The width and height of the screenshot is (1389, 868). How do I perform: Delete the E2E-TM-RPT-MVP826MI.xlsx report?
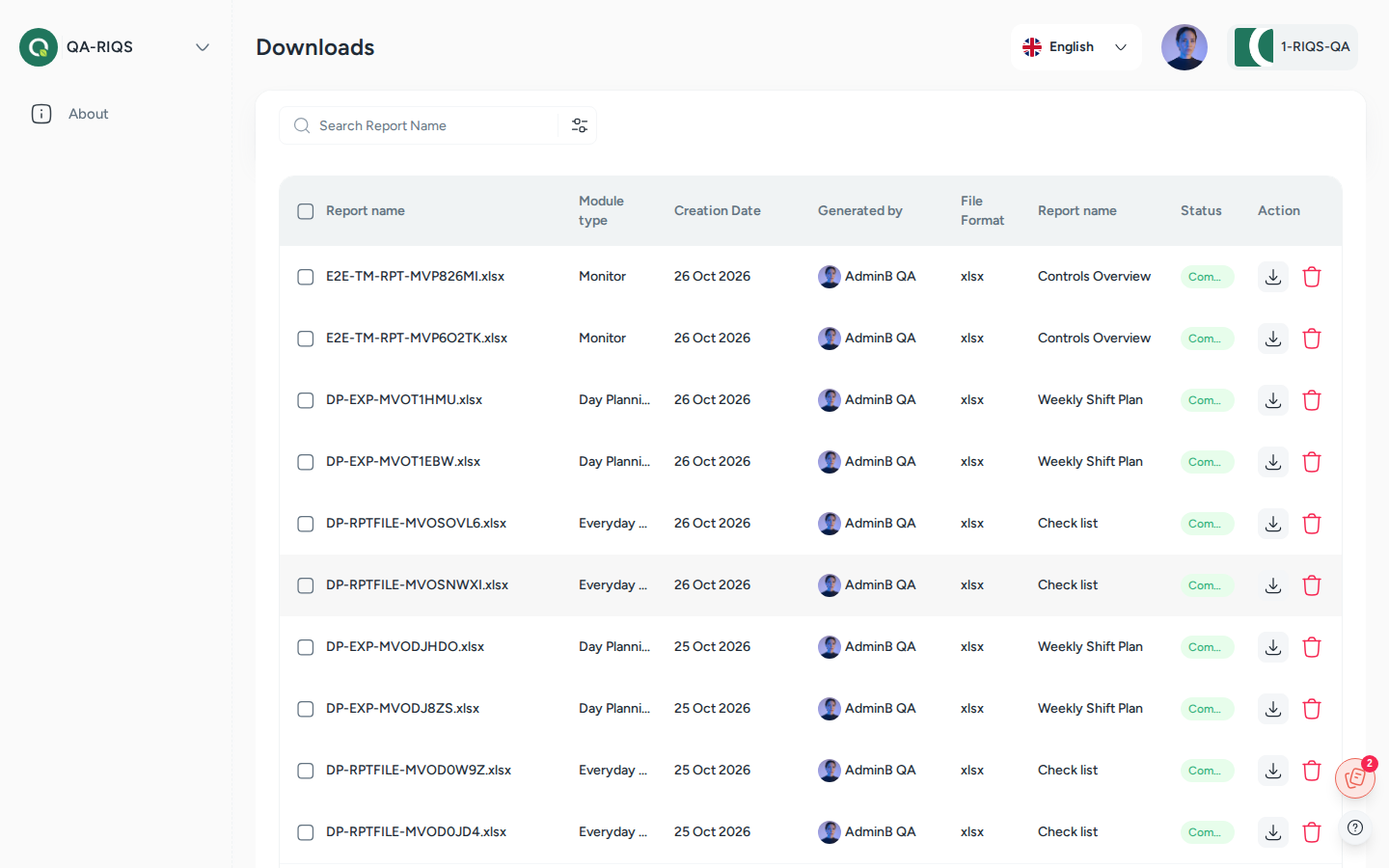tap(1312, 277)
